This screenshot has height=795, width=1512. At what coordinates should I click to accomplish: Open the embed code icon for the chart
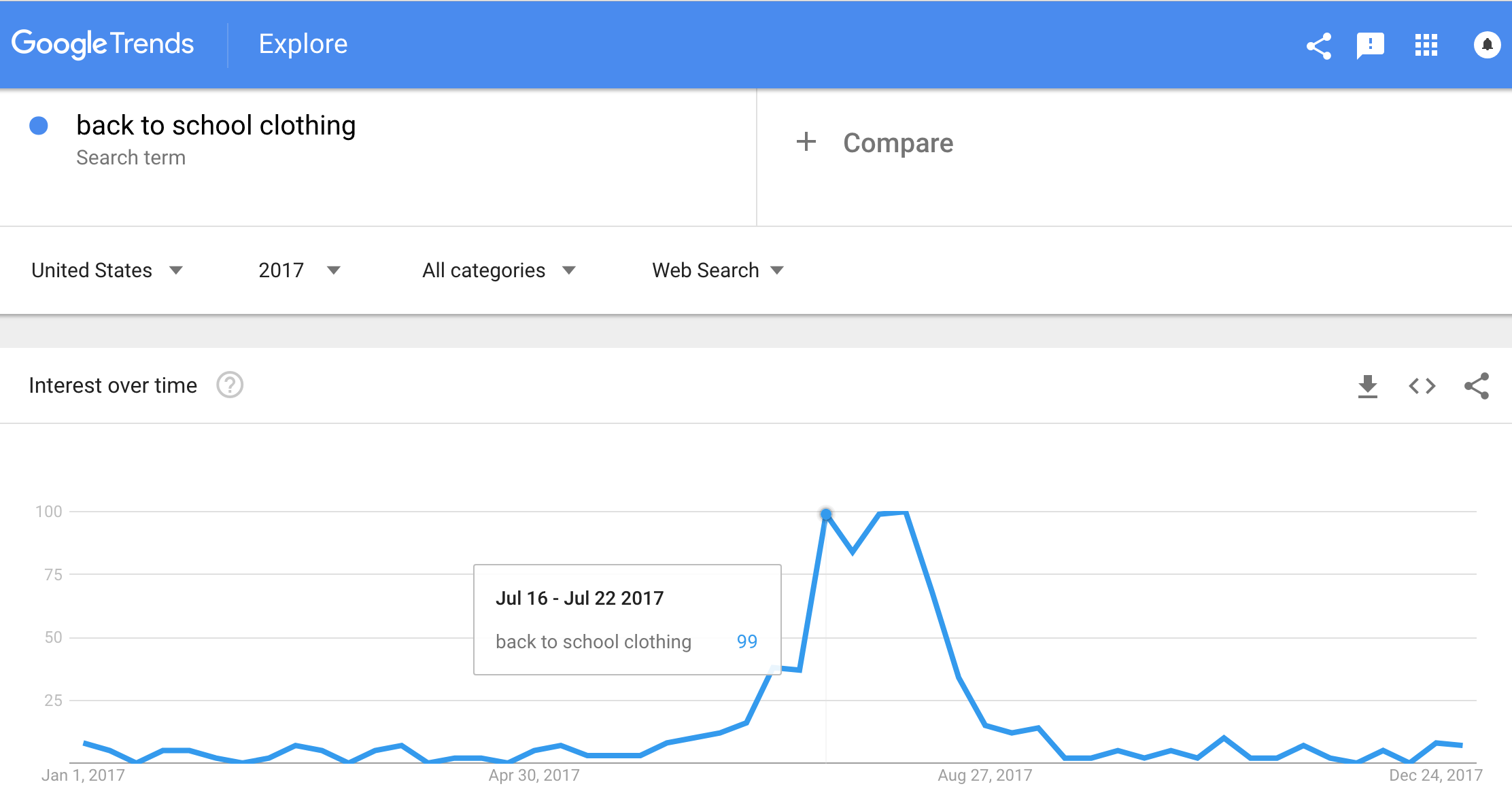(x=1422, y=386)
